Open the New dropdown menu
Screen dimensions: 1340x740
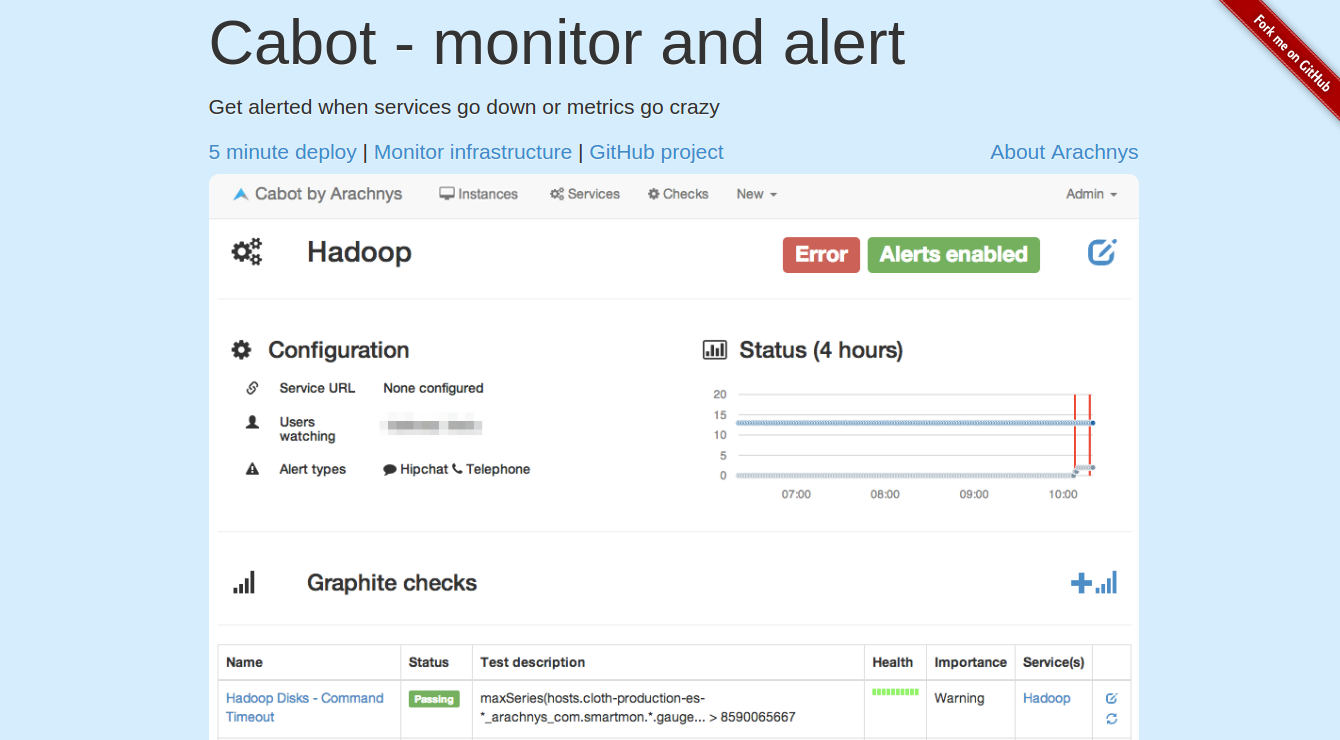point(756,194)
